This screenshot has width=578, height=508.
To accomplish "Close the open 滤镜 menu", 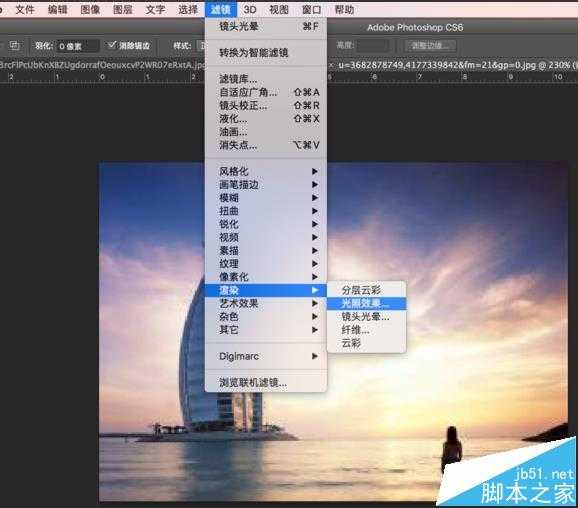I will (x=220, y=9).
